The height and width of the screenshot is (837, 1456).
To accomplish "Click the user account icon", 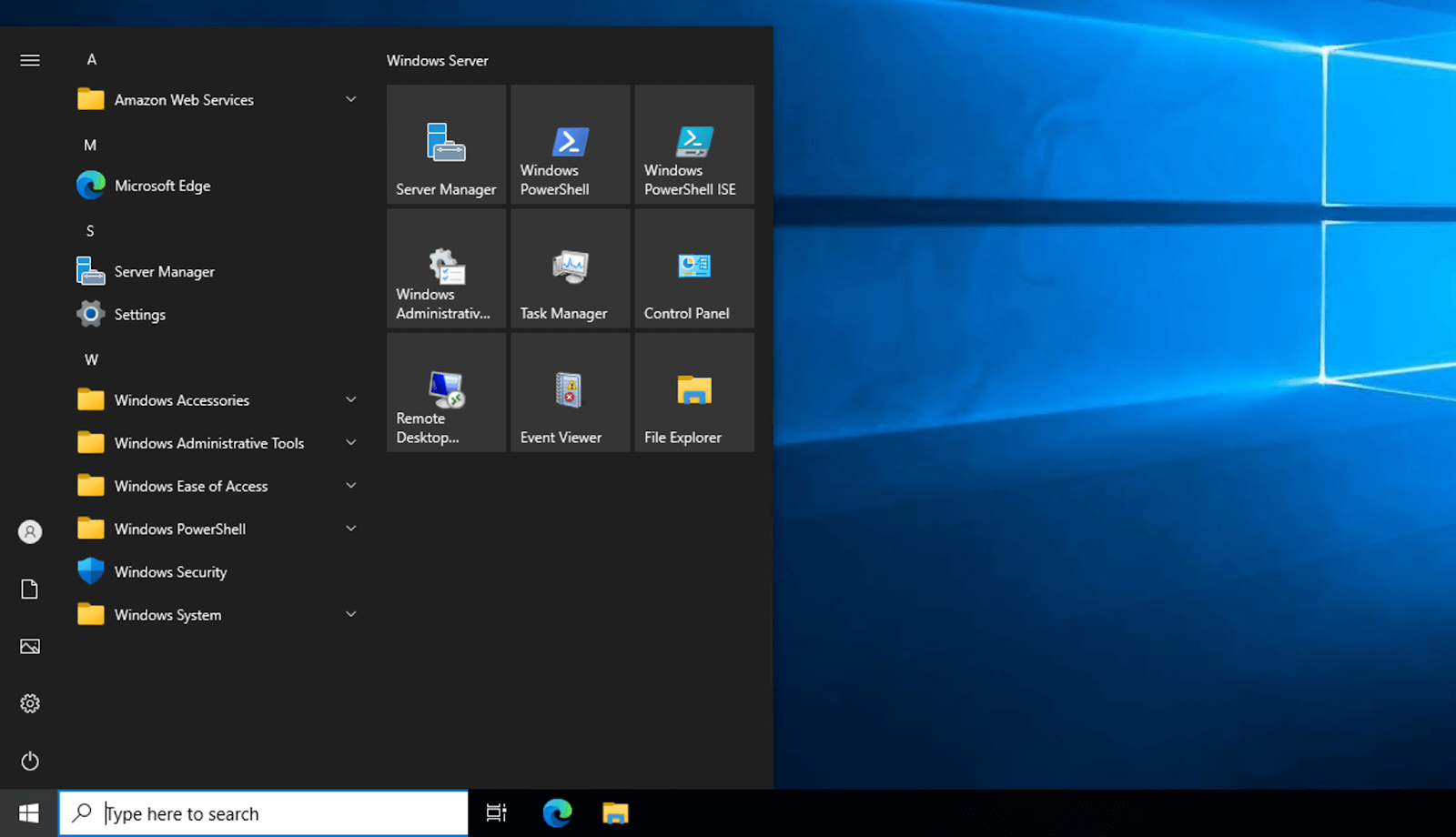I will click(x=30, y=531).
